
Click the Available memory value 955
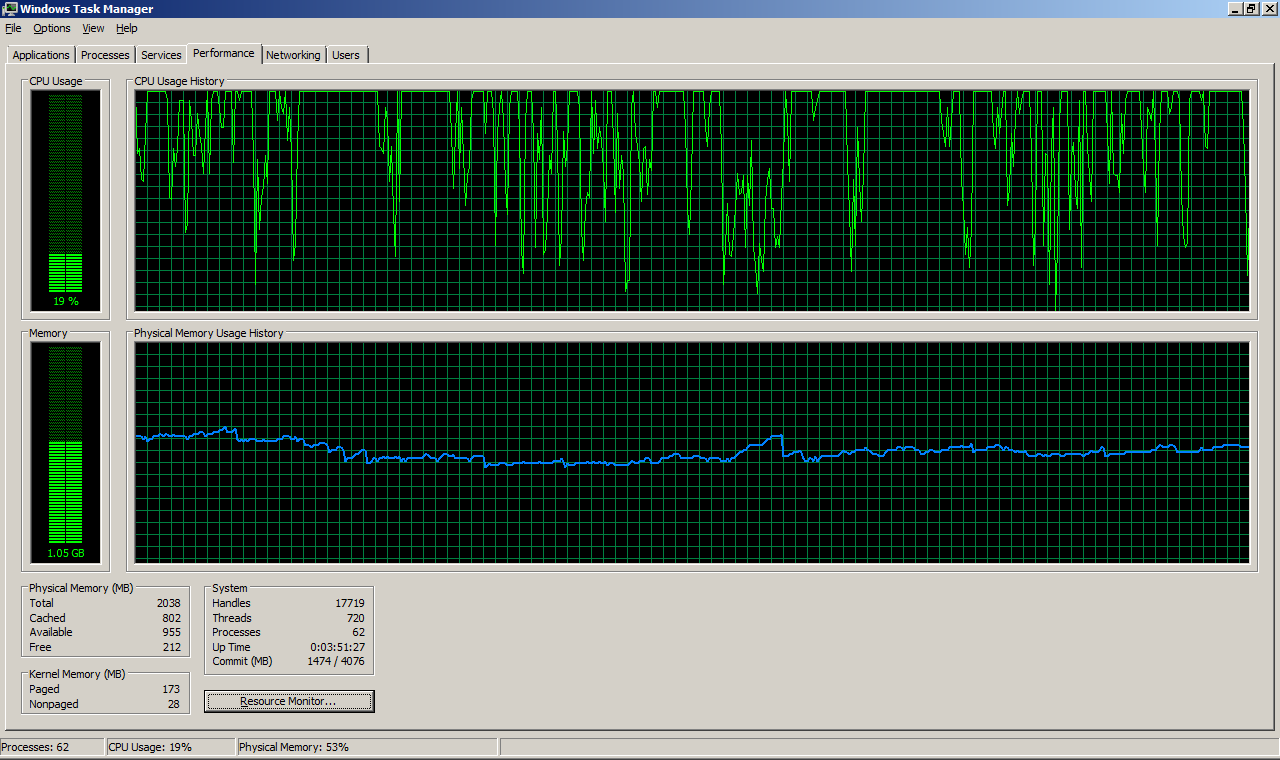click(x=172, y=632)
